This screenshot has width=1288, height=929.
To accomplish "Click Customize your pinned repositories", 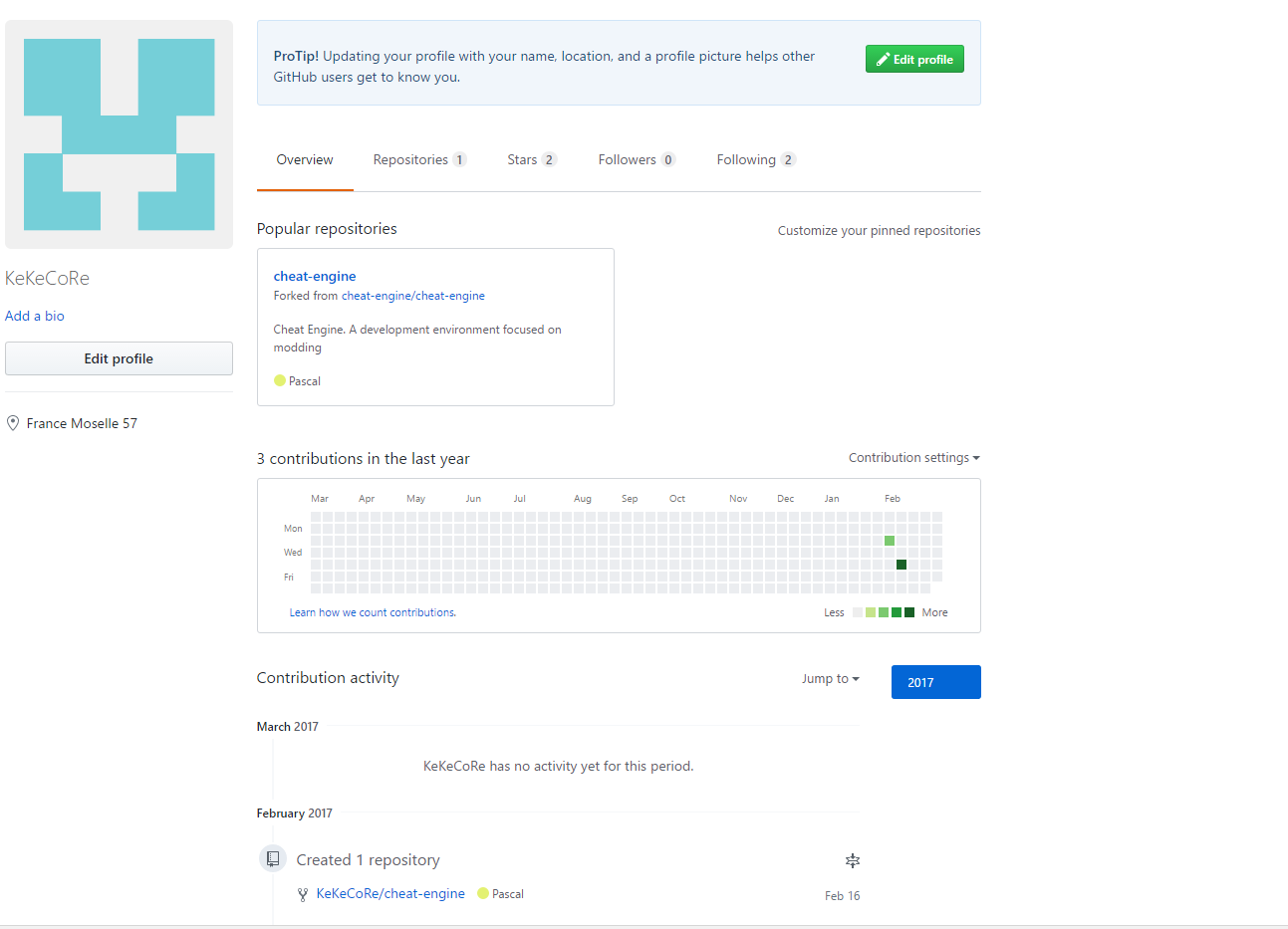I will 879,230.
